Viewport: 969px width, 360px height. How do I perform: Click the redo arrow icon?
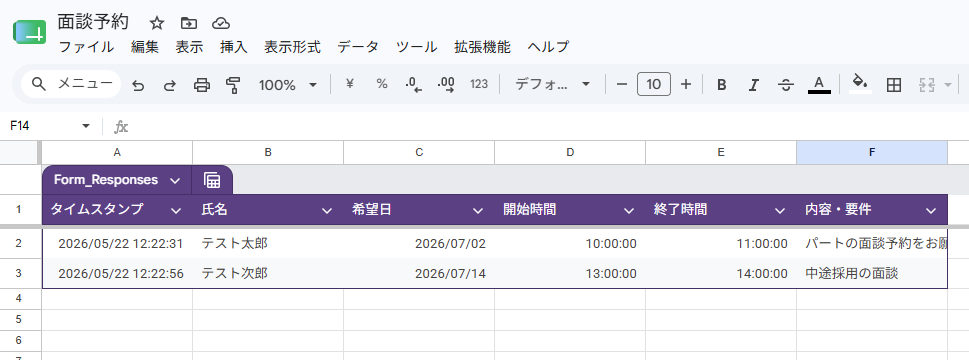tap(169, 85)
